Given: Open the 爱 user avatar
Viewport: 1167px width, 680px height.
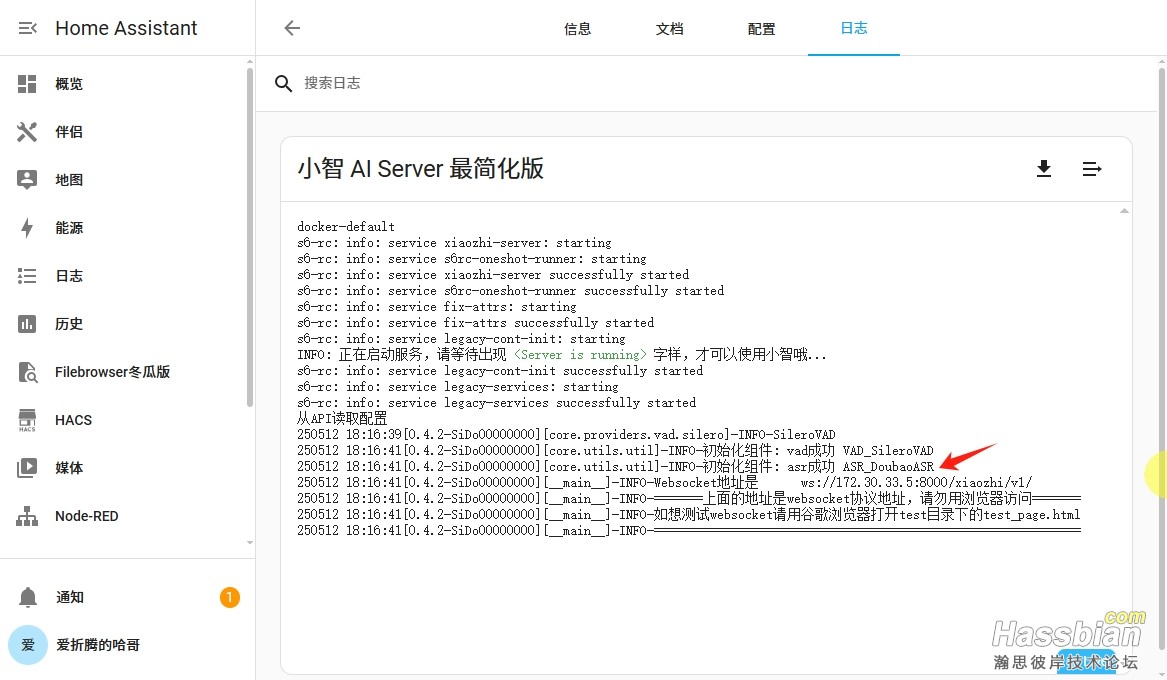Looking at the screenshot, I should pyautogui.click(x=28, y=645).
